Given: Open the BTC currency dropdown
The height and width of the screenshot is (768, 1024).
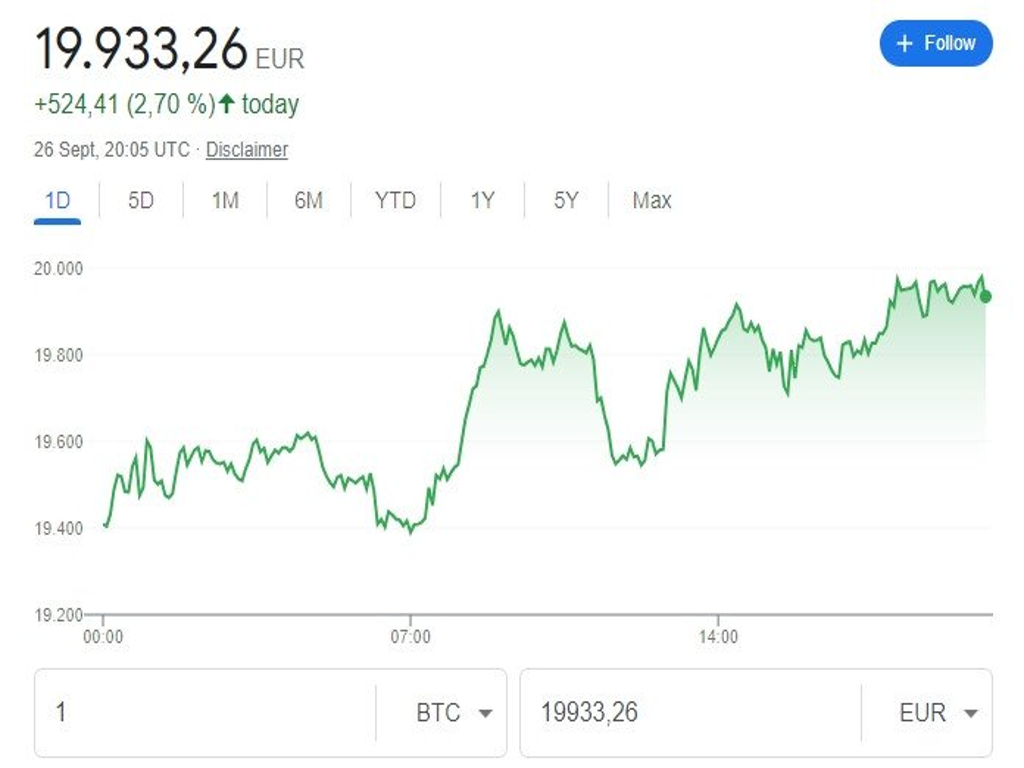Looking at the screenshot, I should 454,713.
